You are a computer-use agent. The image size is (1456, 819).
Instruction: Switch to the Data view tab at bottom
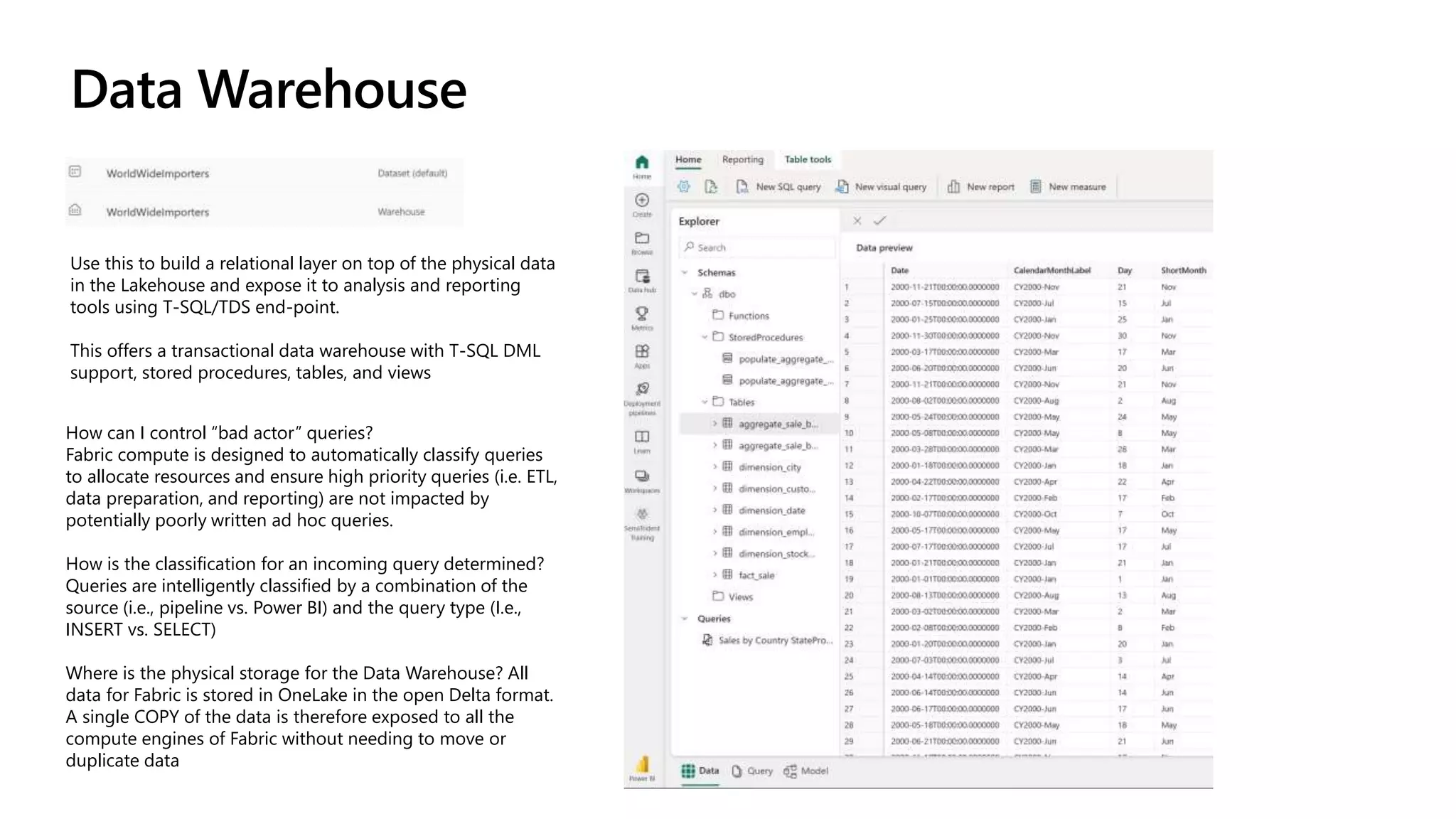[700, 771]
